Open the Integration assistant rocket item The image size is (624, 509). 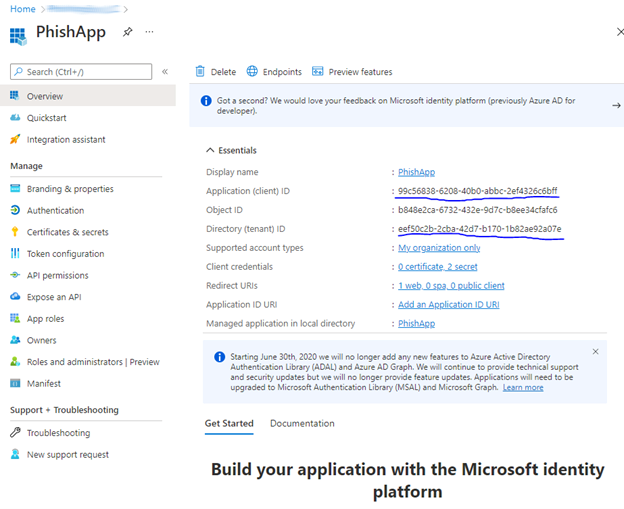[x=65, y=140]
